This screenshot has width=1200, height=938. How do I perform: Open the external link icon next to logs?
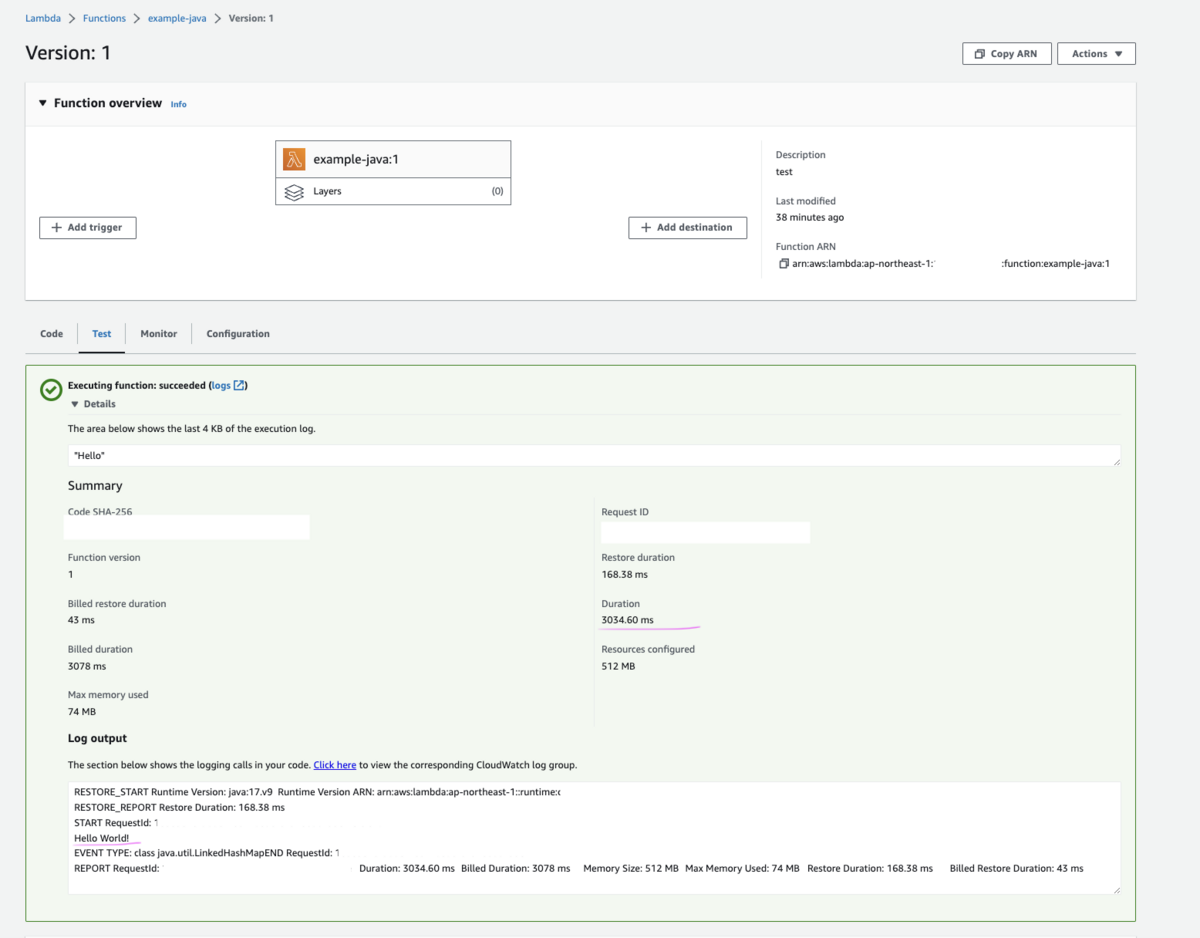pyautogui.click(x=239, y=385)
